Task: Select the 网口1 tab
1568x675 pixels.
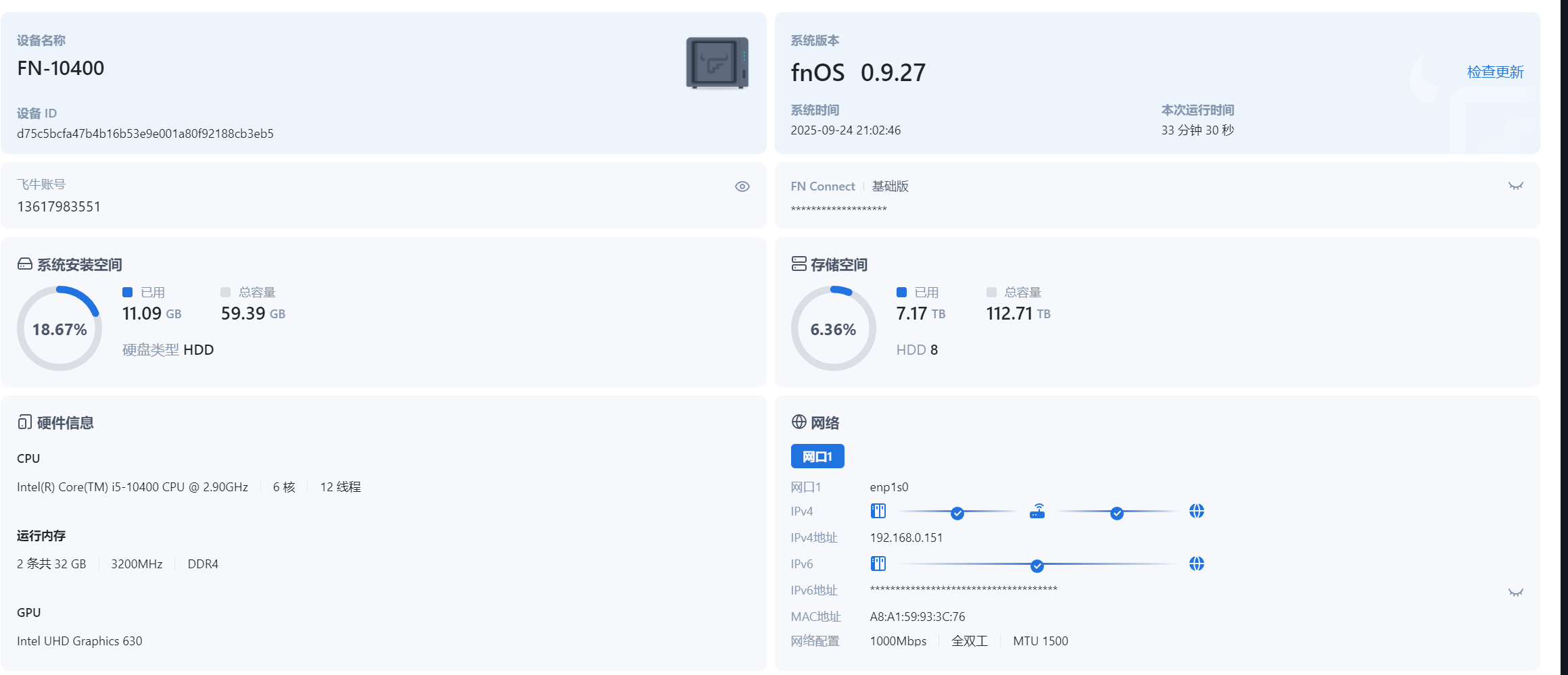Action: [x=817, y=457]
